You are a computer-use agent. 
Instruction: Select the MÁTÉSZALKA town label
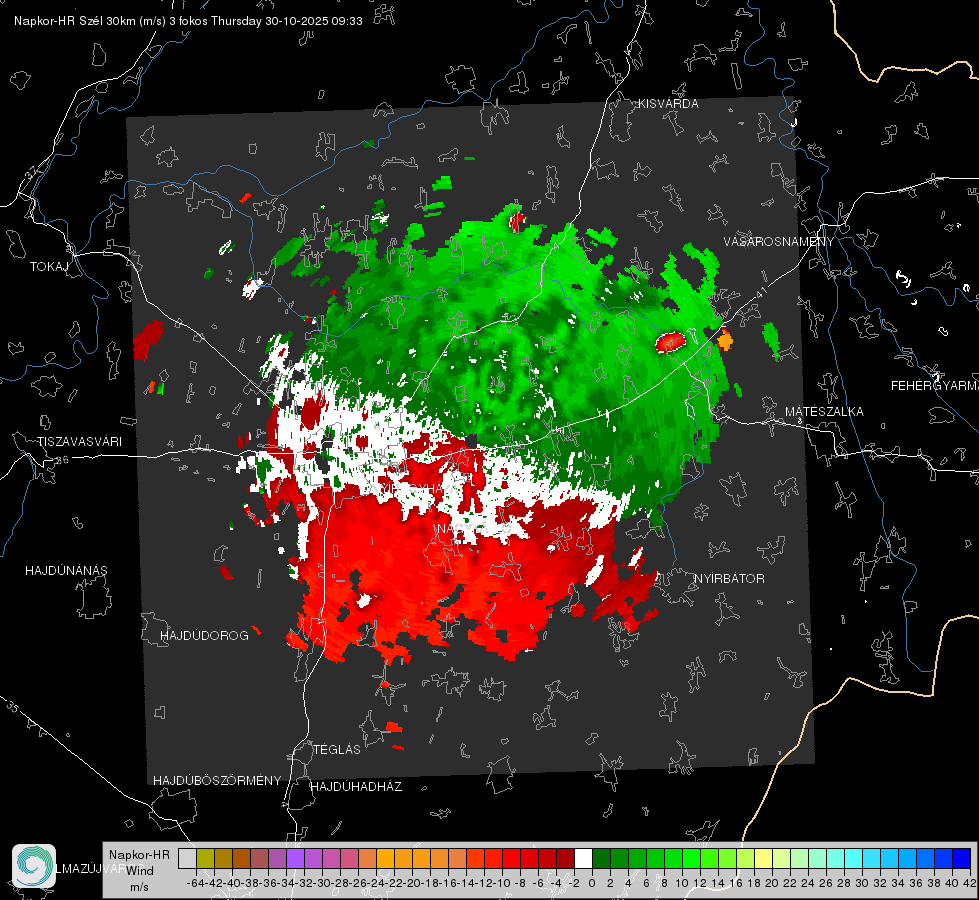coord(824,412)
